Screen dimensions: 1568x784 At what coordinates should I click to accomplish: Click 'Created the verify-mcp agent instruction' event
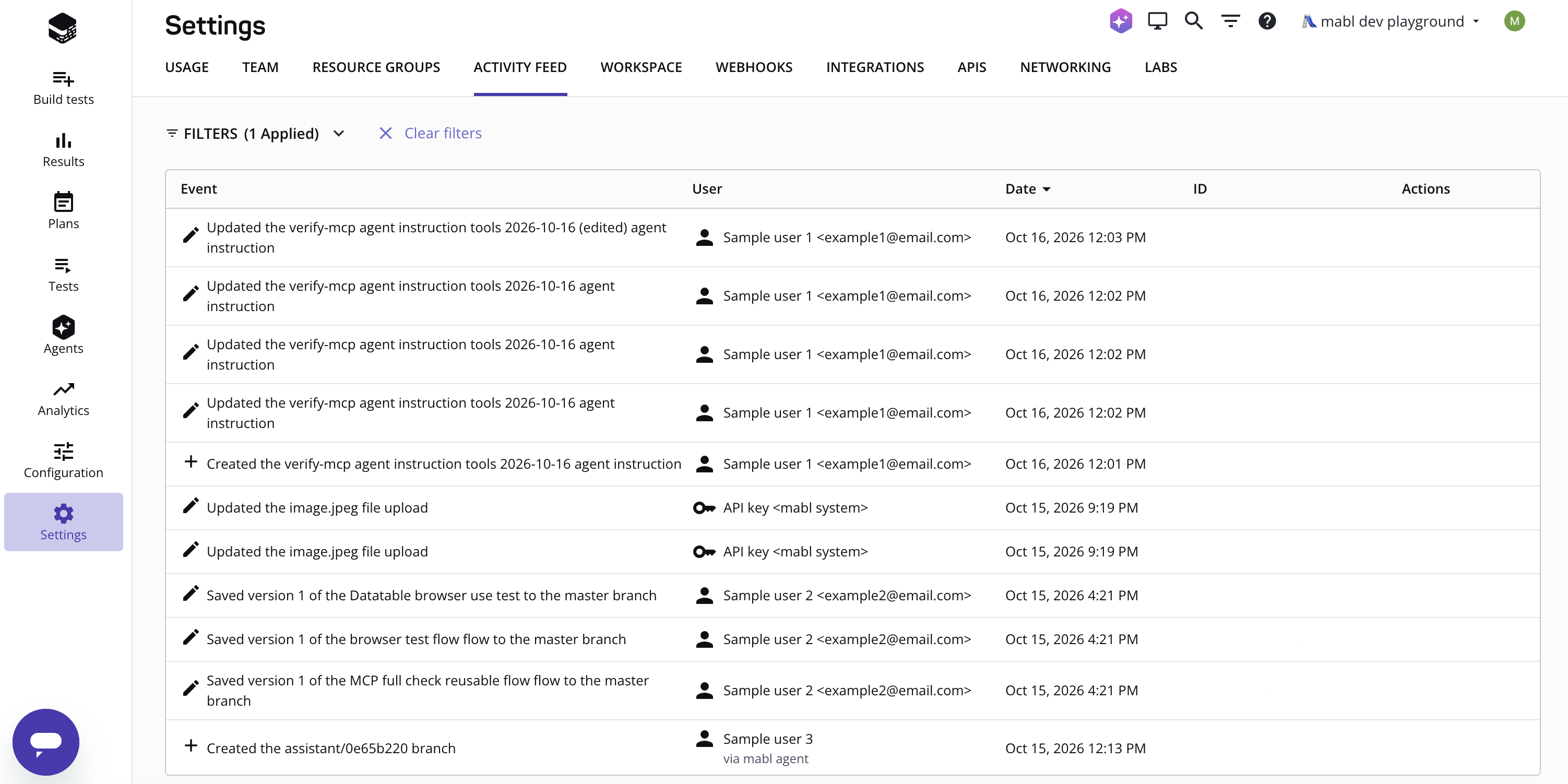444,464
